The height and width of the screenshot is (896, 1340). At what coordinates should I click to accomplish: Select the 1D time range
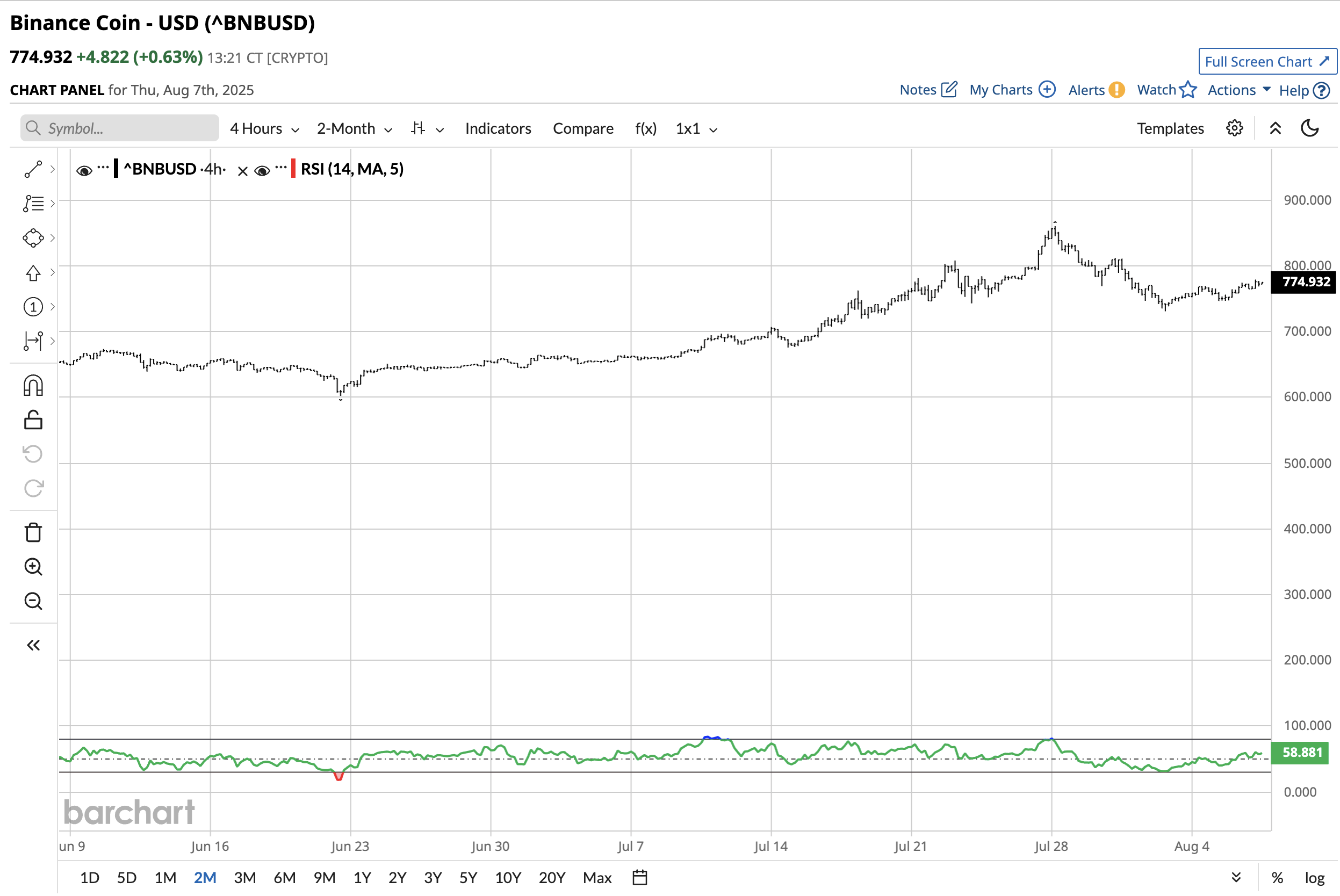90,878
